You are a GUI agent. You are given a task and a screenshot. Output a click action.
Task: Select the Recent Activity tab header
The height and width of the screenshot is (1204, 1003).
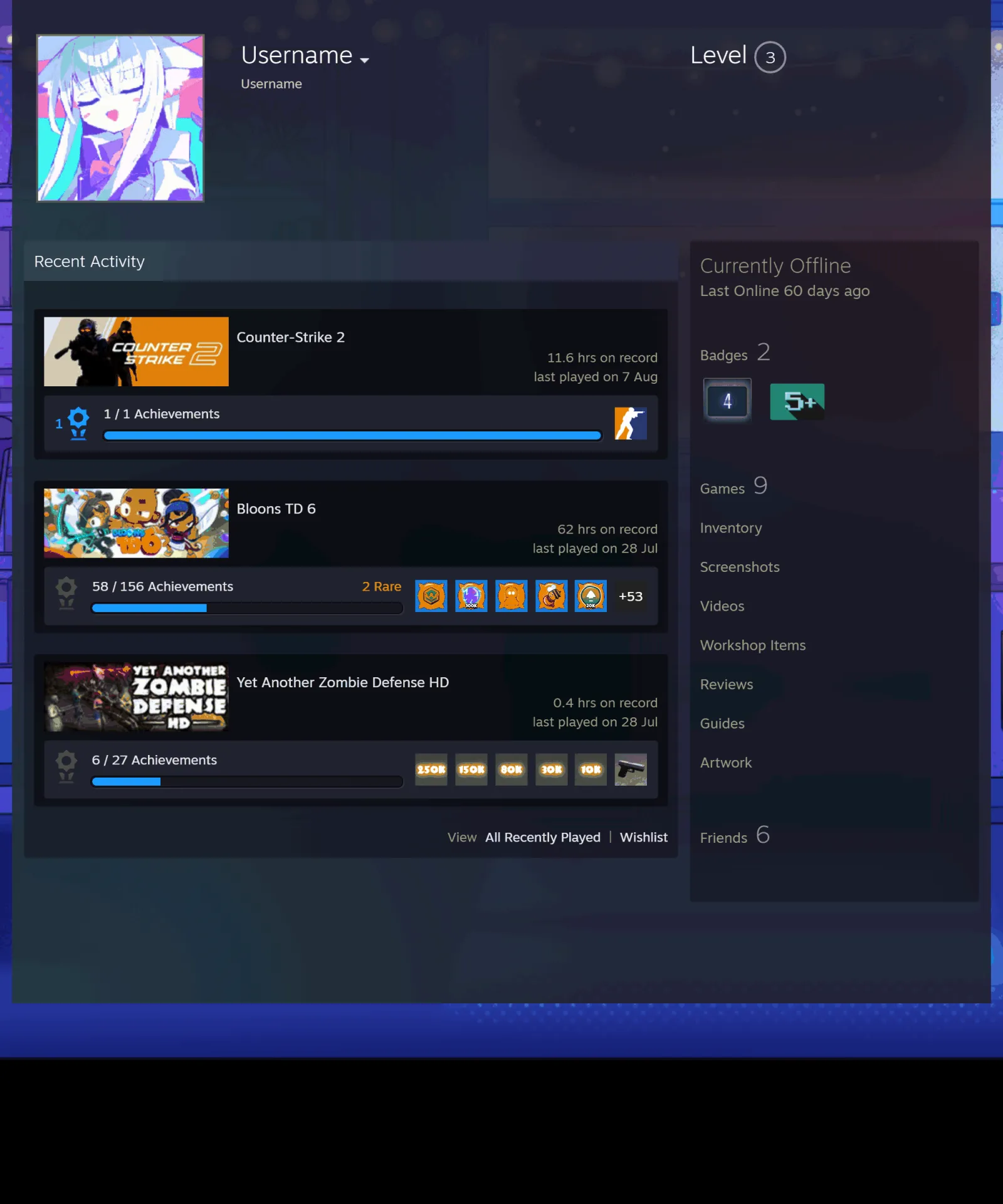(x=90, y=261)
